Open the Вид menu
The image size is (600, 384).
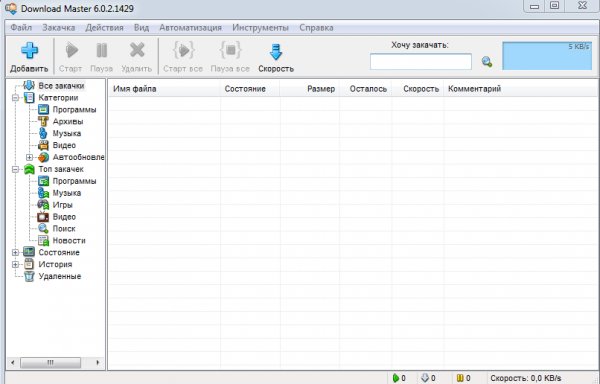coord(141,28)
